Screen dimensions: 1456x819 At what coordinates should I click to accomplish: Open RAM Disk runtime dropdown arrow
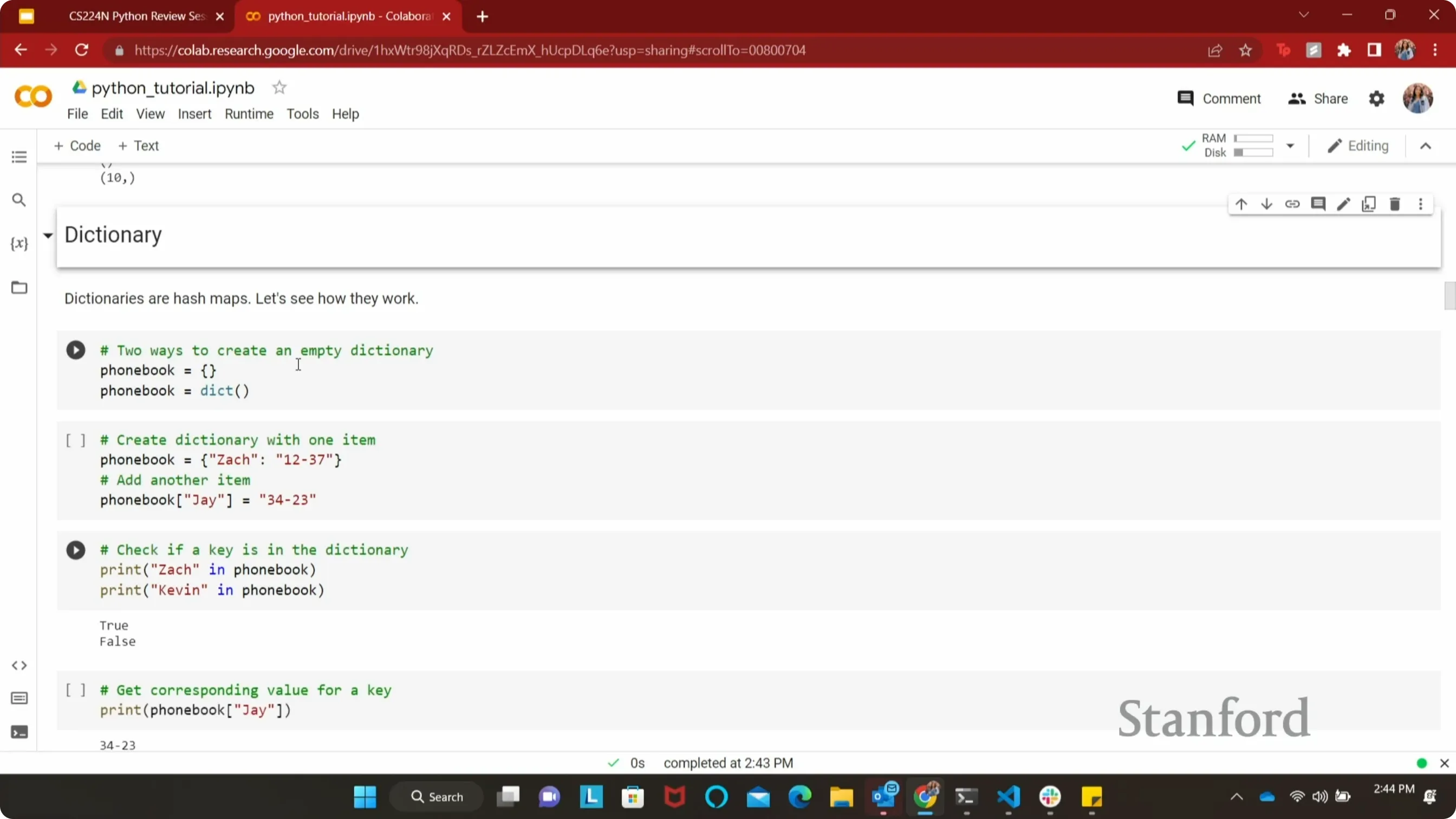(1290, 146)
